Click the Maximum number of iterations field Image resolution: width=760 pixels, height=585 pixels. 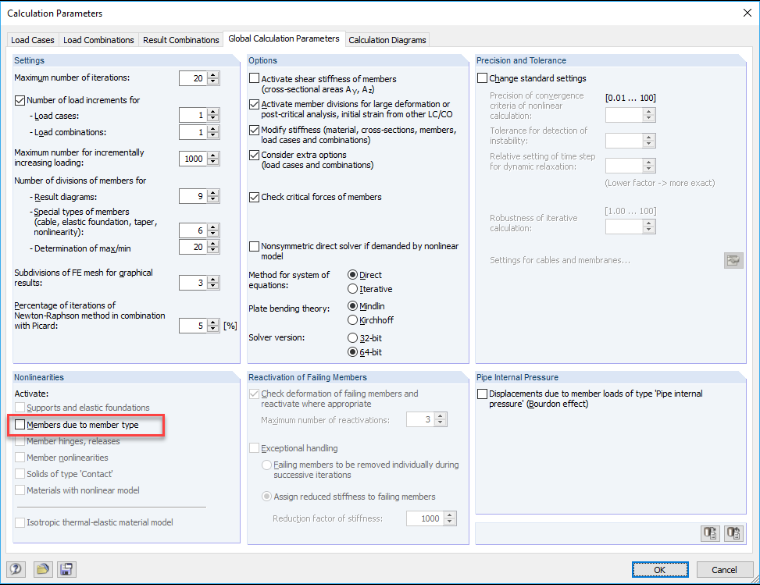193,78
